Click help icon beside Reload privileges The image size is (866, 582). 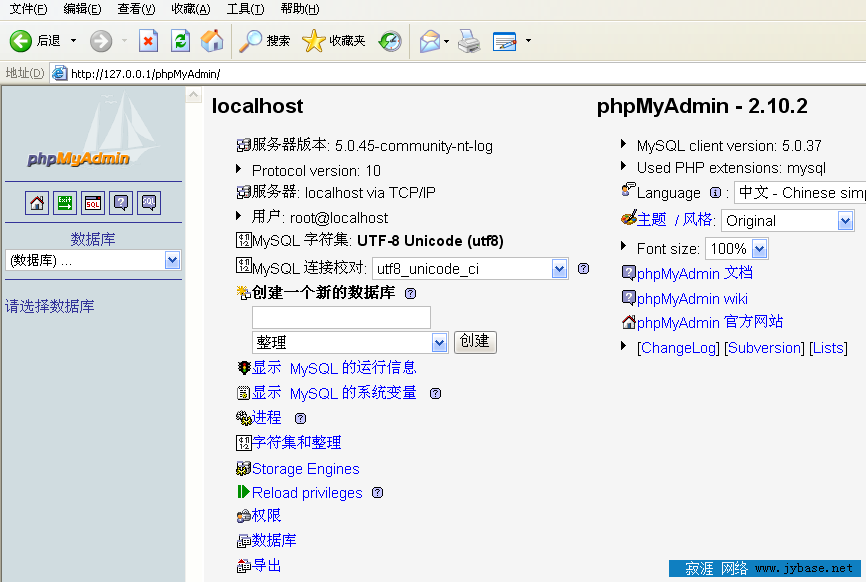point(377,493)
